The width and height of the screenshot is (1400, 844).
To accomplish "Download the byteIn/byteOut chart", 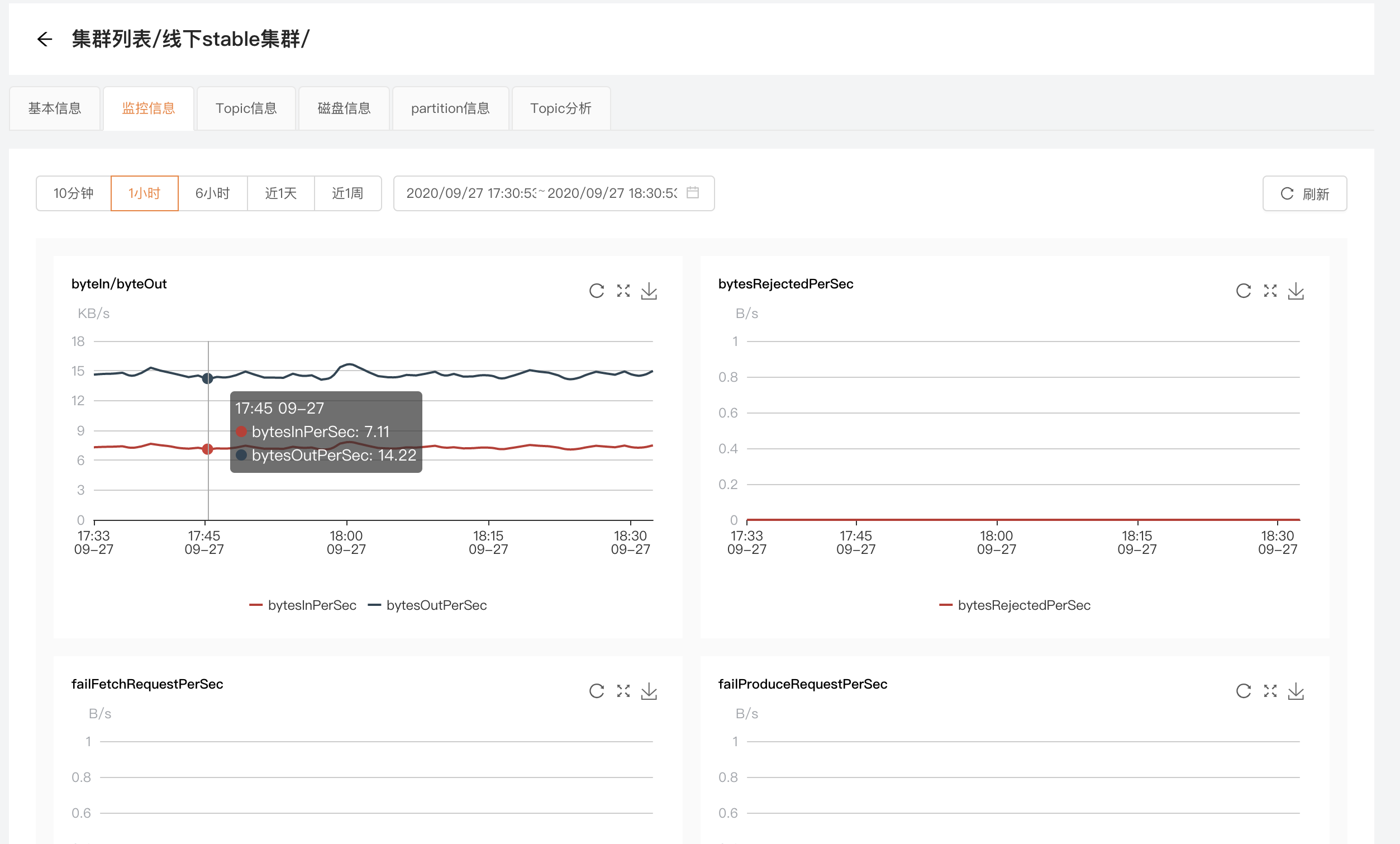I will click(649, 291).
